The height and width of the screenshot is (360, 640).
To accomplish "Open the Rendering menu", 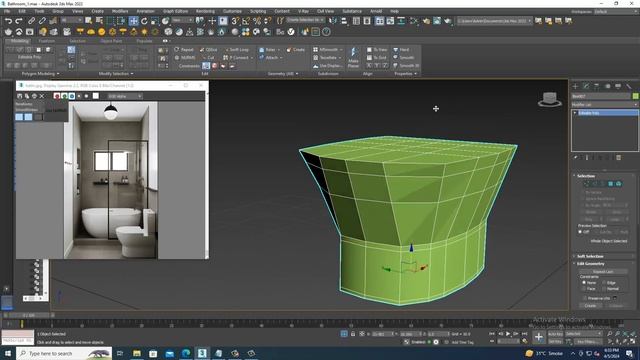I will (205, 11).
